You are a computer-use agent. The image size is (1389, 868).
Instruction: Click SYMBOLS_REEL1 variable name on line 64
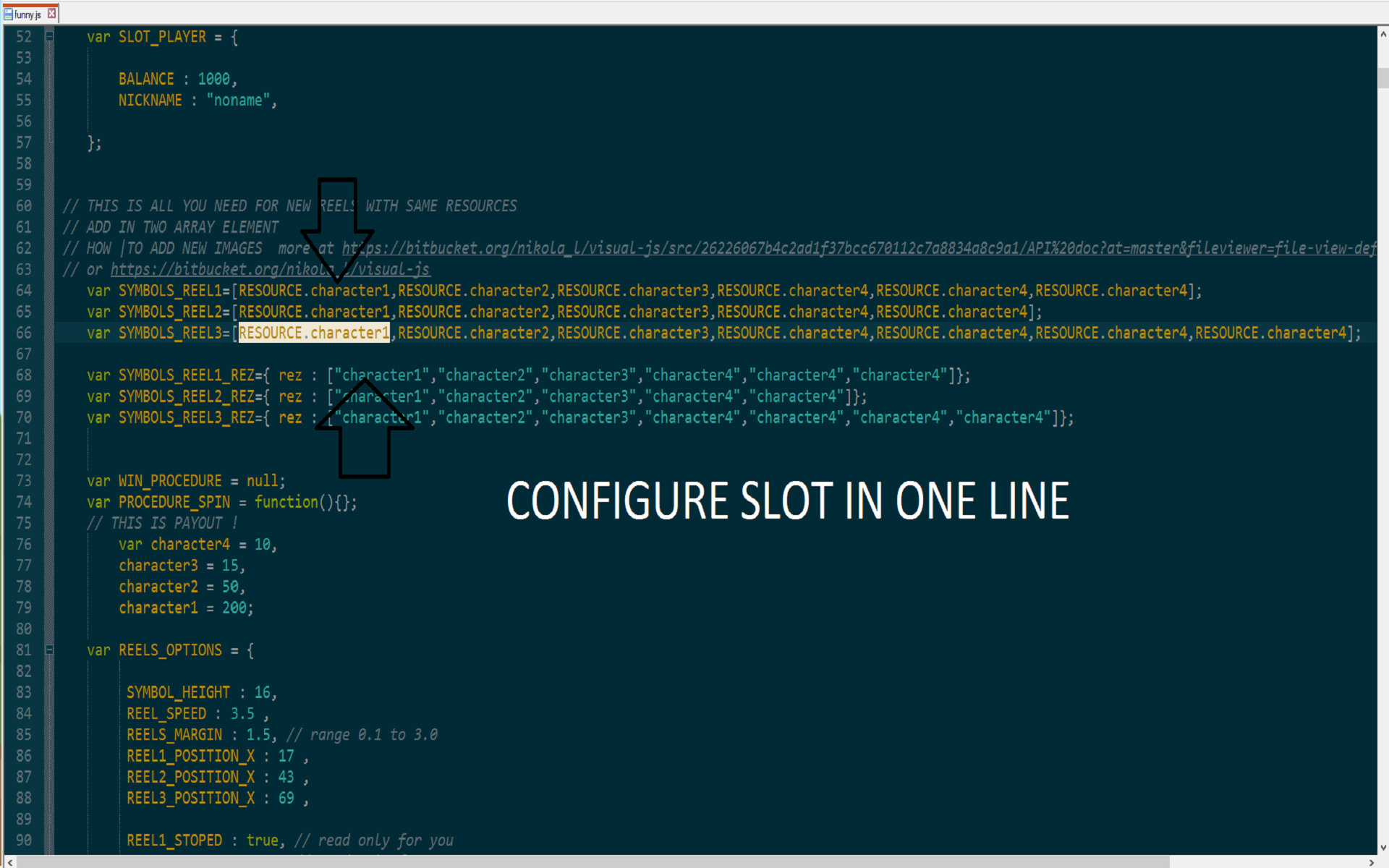point(170,291)
